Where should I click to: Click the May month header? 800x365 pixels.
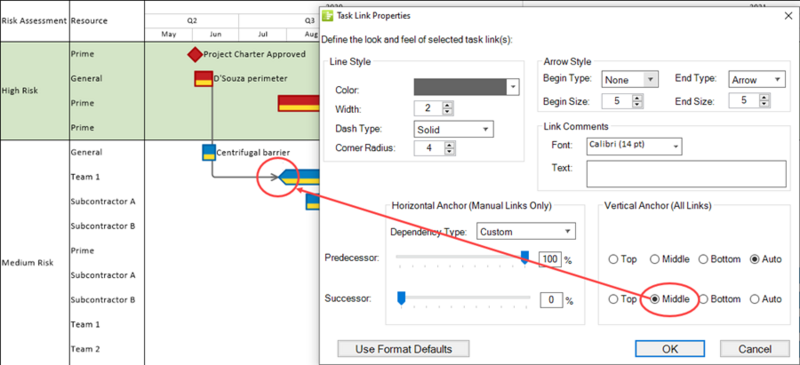click(x=169, y=35)
